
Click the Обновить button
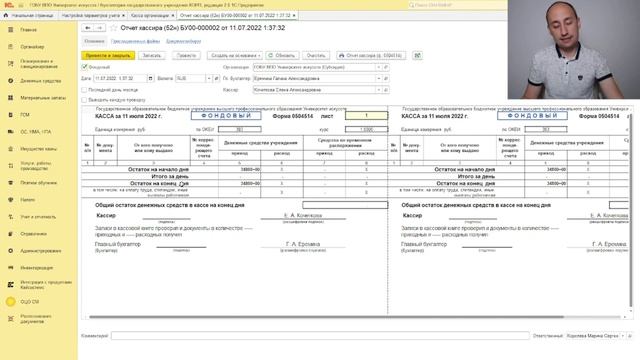point(282,56)
